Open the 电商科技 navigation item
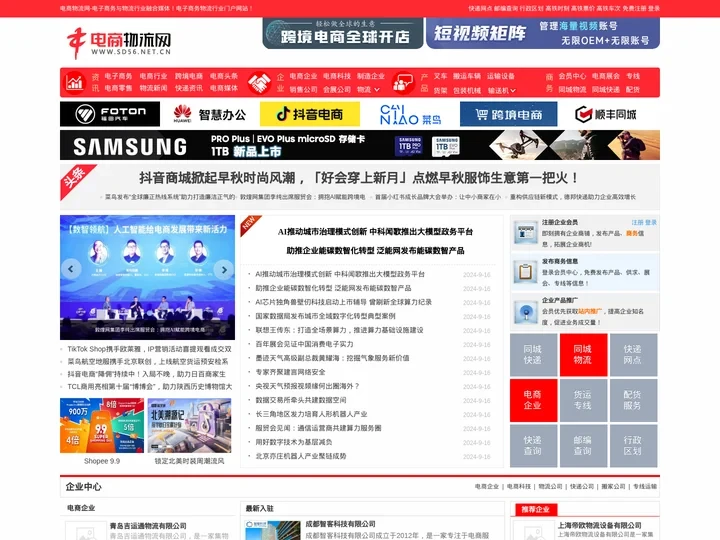 pos(337,76)
